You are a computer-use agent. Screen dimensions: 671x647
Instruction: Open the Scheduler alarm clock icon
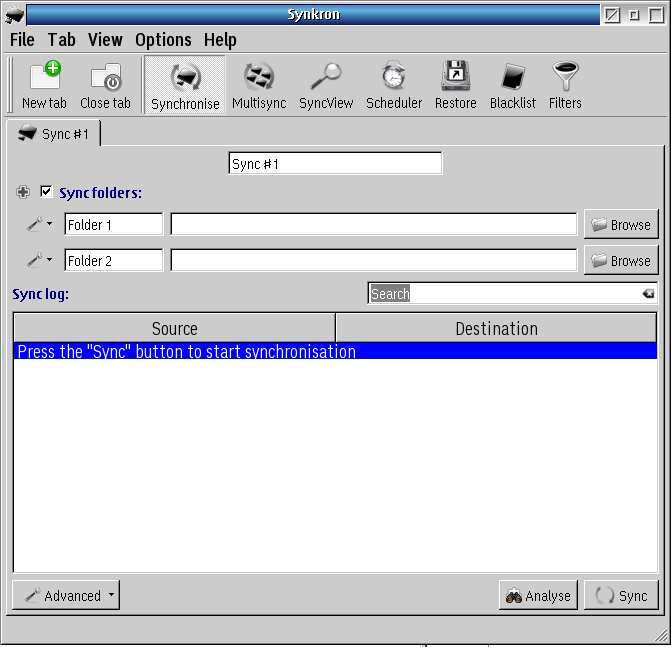[x=394, y=85]
